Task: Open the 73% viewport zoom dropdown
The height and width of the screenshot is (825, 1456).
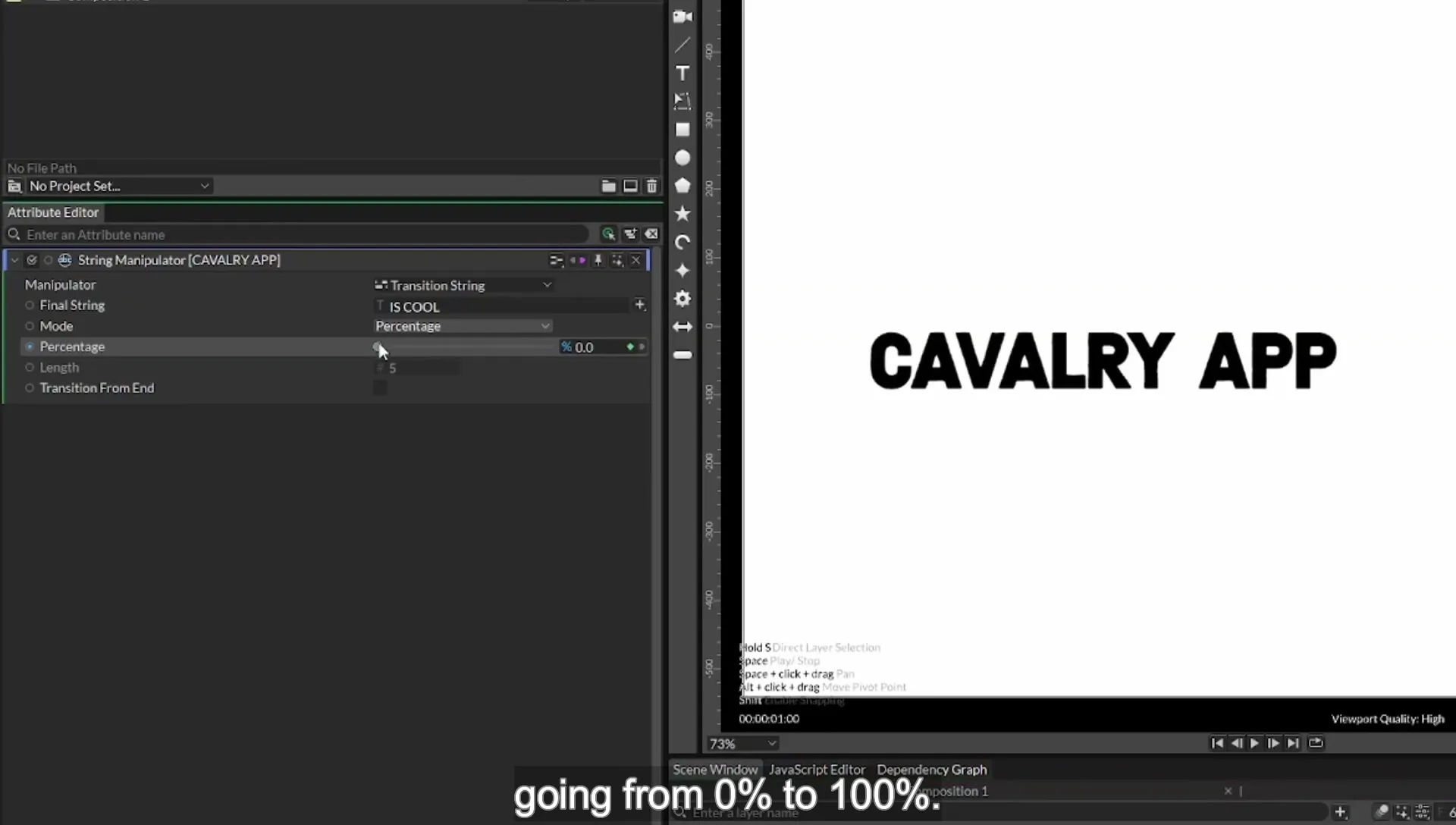Action: [742, 744]
